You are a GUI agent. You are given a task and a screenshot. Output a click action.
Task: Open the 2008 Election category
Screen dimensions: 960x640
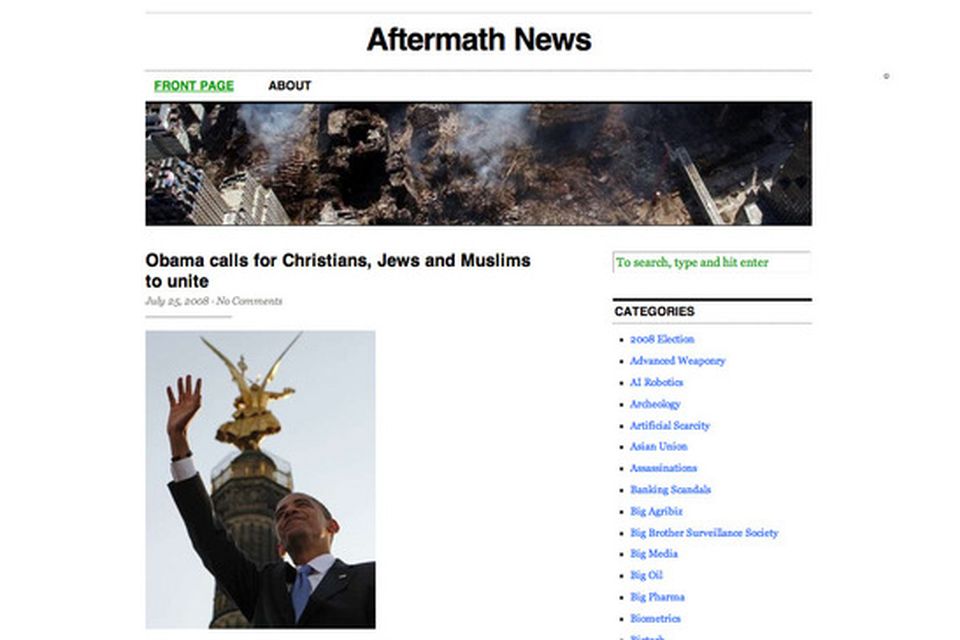pyautogui.click(x=662, y=339)
